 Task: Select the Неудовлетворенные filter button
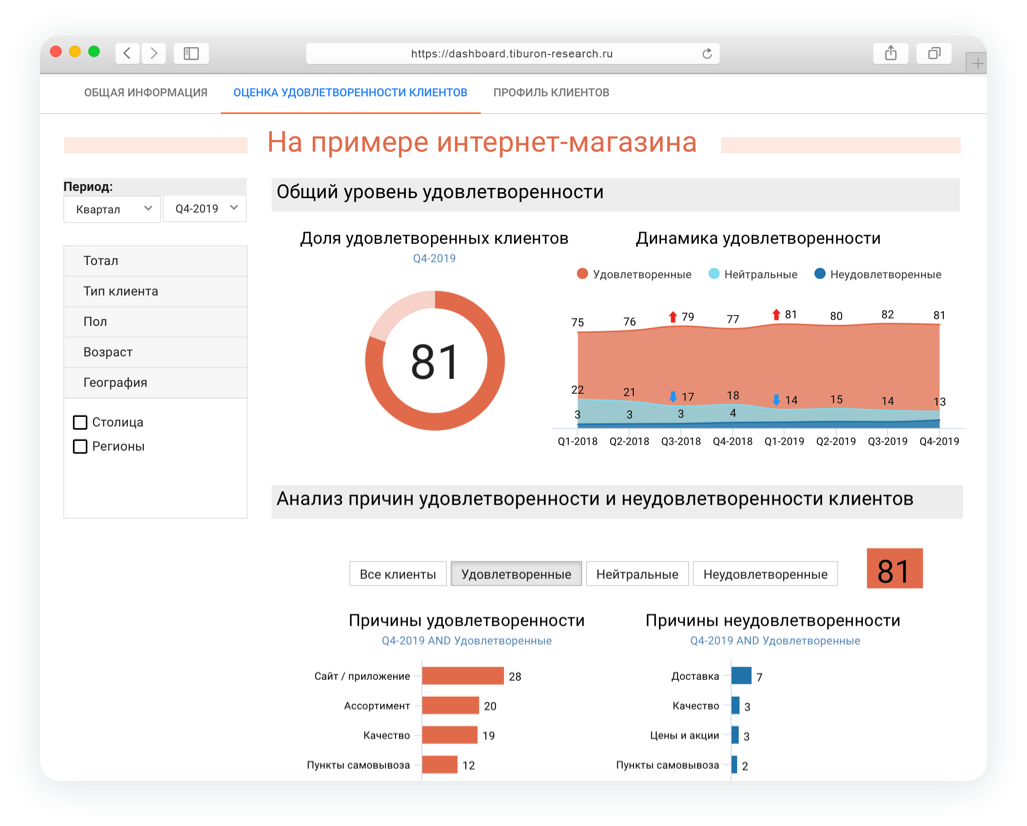coord(765,574)
